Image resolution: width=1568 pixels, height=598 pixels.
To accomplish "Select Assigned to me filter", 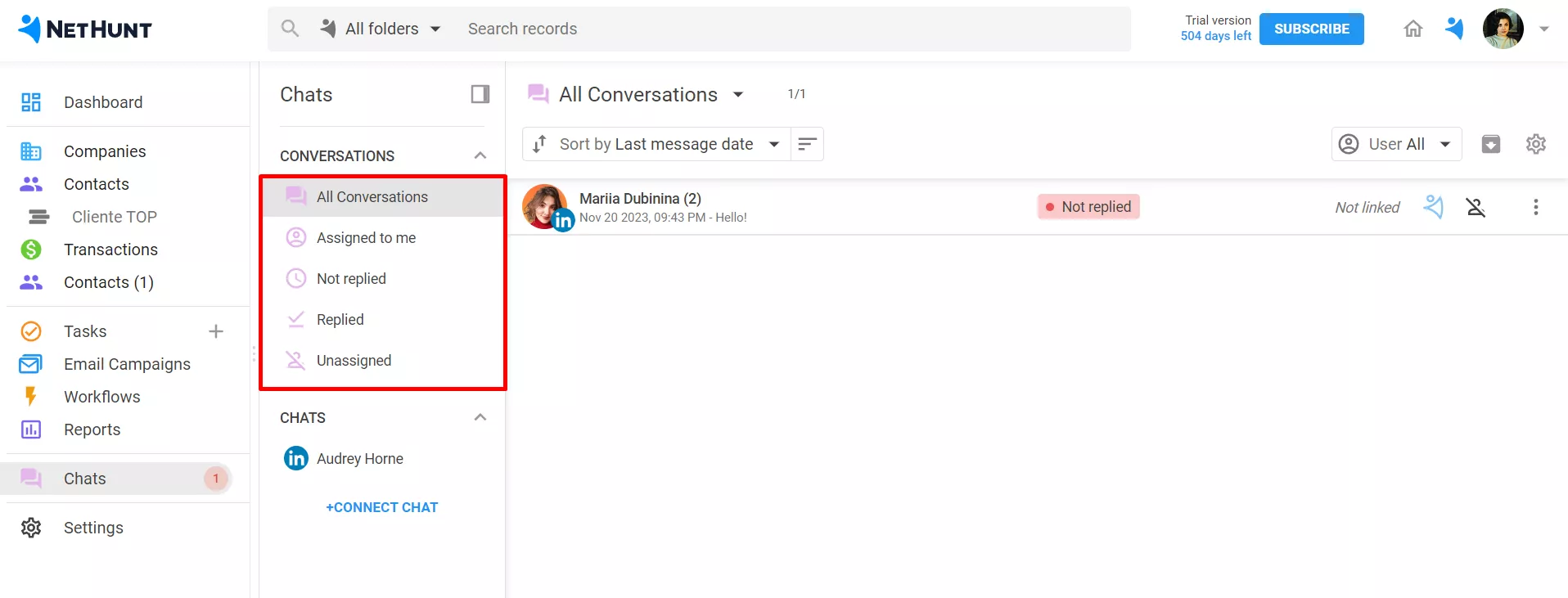I will (382, 238).
